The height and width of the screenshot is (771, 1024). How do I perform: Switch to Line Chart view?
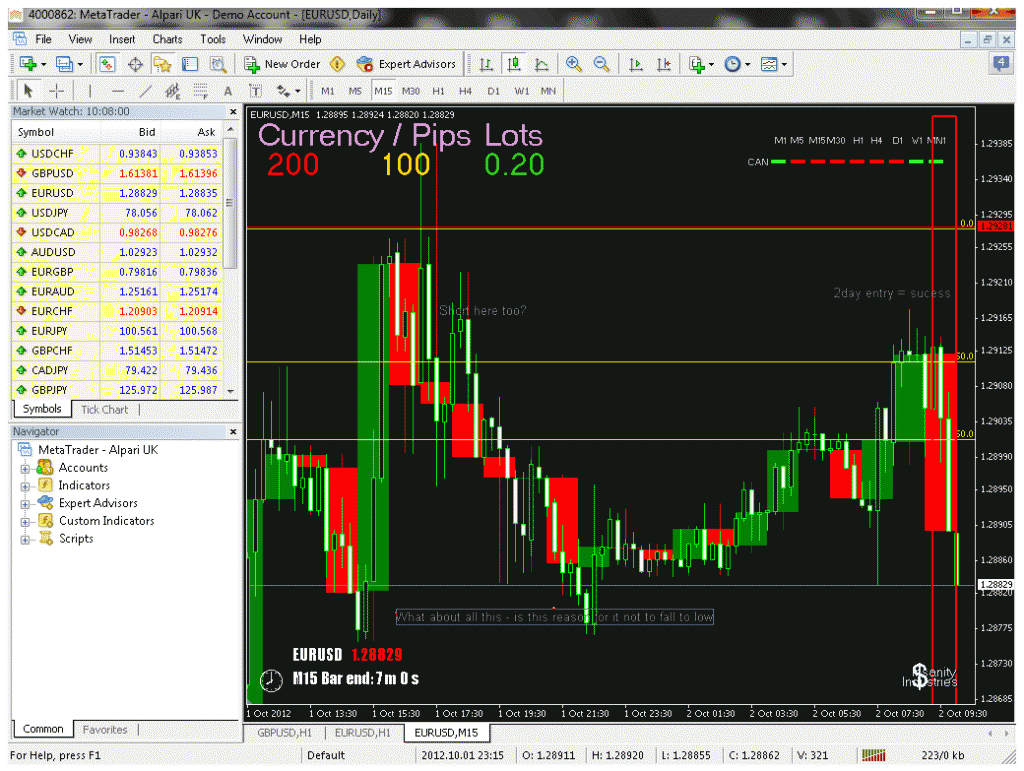pyautogui.click(x=541, y=64)
